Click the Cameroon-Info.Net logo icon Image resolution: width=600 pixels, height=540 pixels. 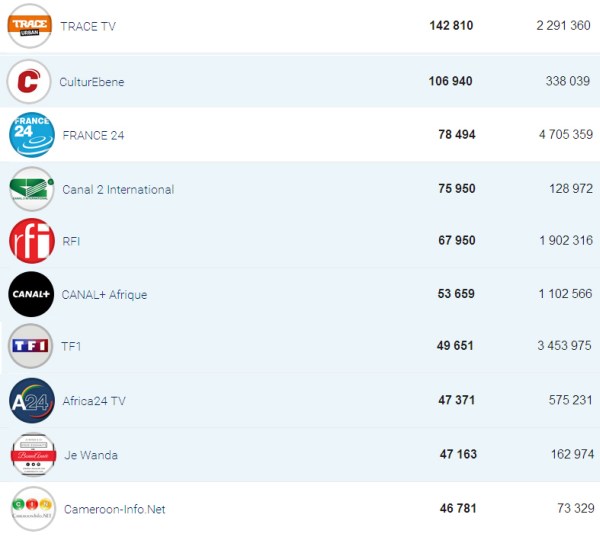tap(31, 509)
